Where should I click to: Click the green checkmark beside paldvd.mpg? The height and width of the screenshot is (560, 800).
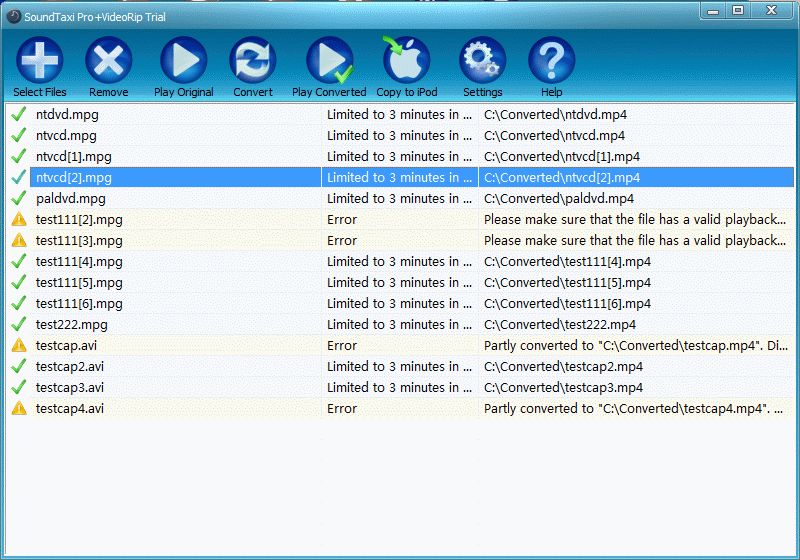pyautogui.click(x=19, y=198)
